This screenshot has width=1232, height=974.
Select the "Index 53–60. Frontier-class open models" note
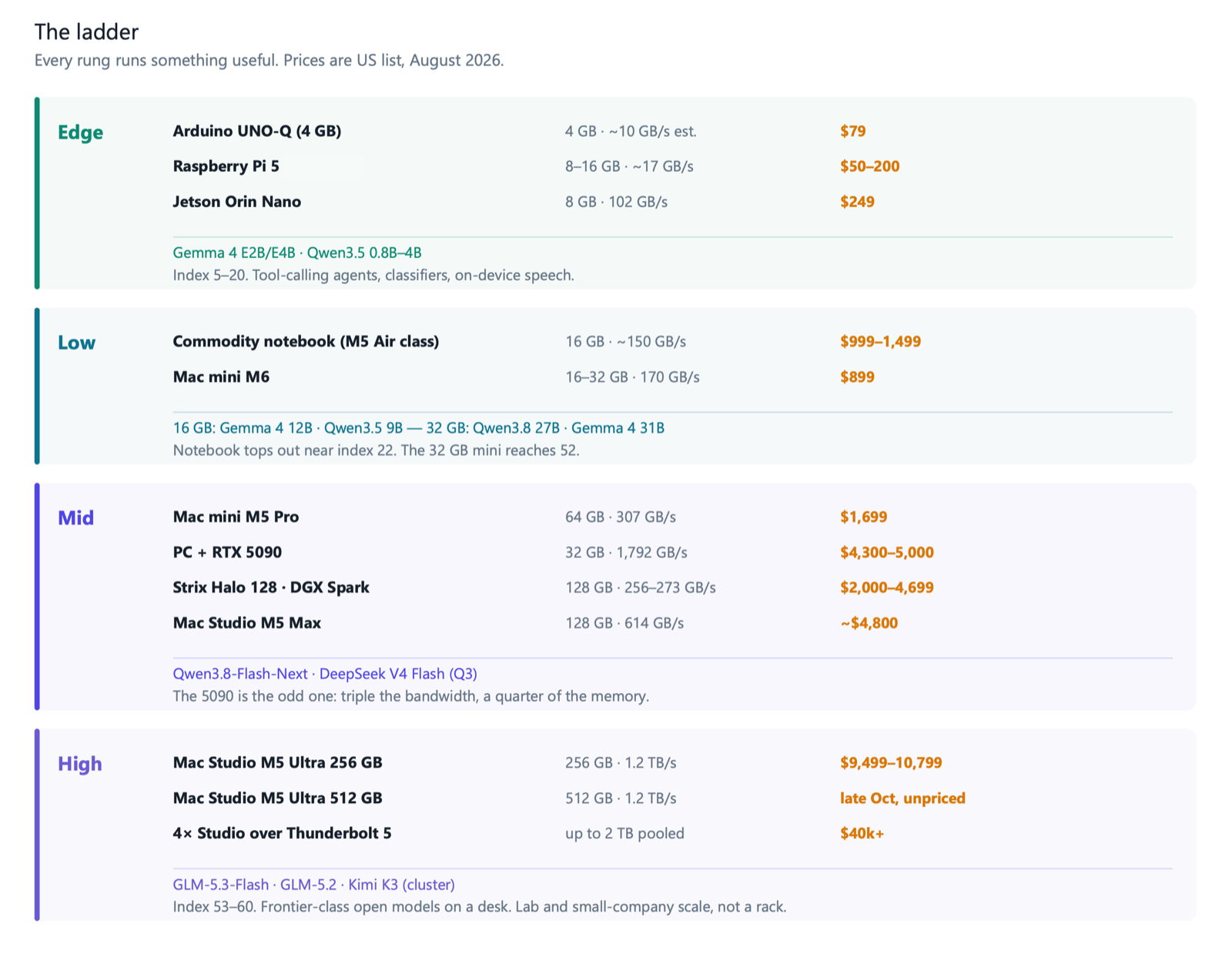(x=480, y=907)
